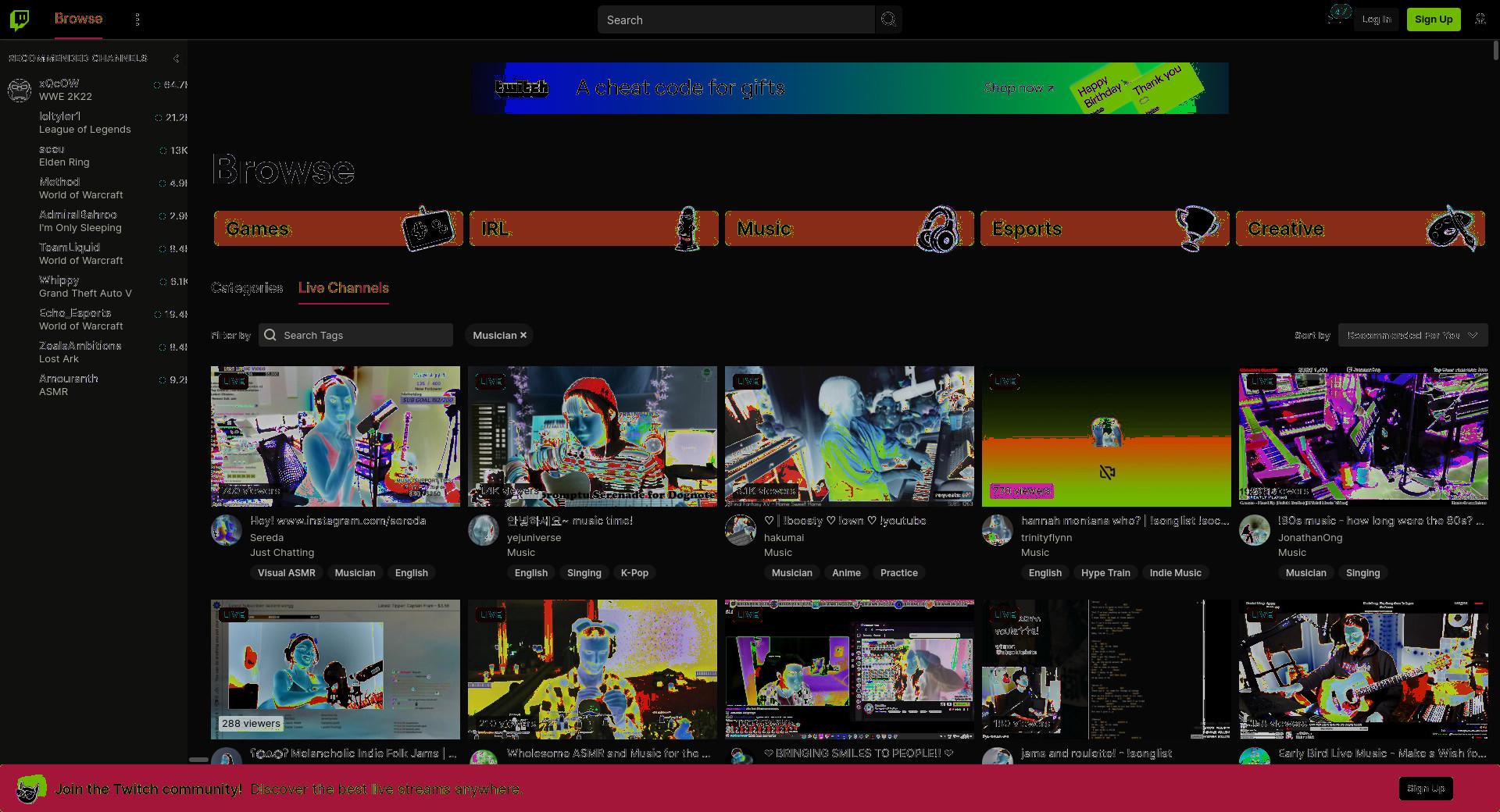Open xQcOW channel avatar
The image size is (1500, 812).
tap(20, 90)
